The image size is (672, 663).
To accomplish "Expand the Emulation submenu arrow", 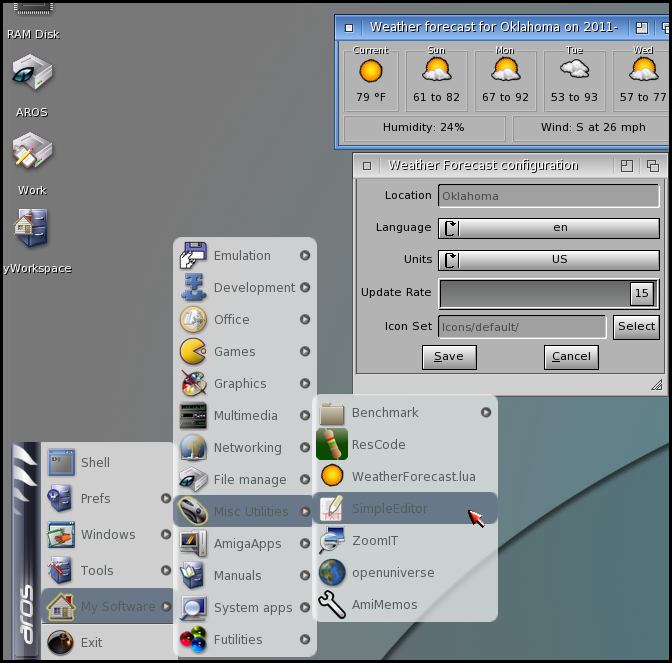I will tap(305, 255).
